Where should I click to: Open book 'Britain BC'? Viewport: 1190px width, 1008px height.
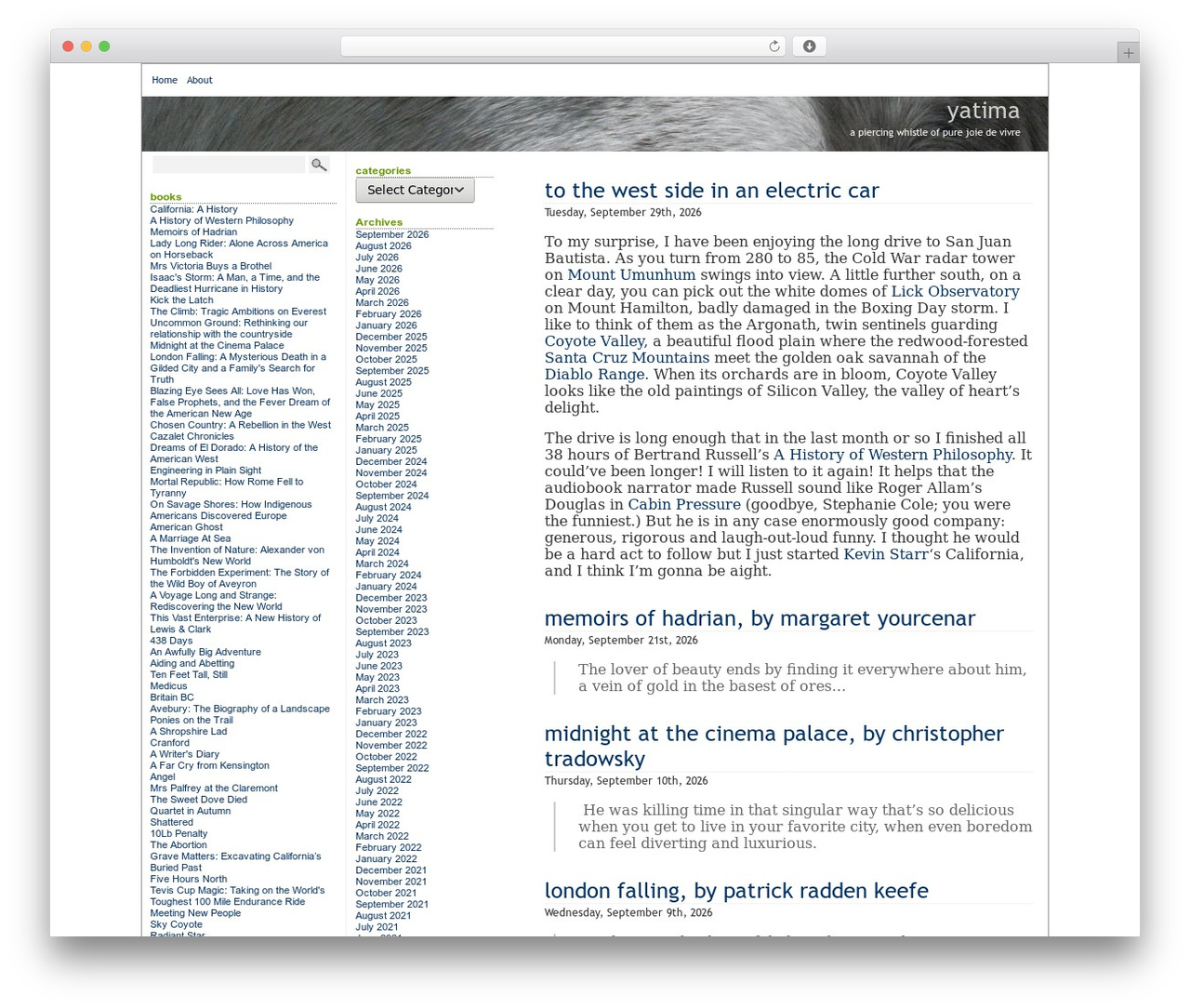pos(172,697)
